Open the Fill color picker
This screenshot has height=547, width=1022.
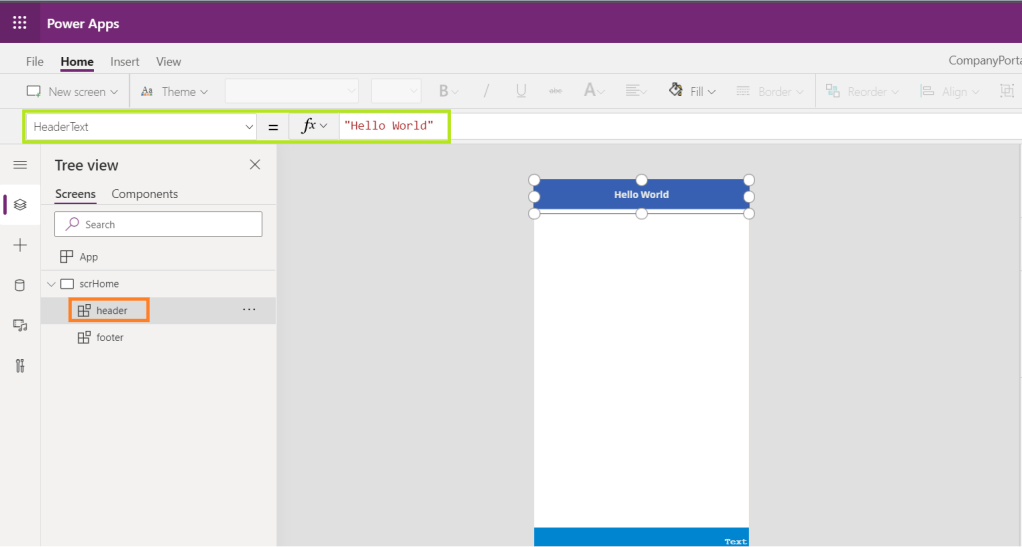click(x=692, y=91)
